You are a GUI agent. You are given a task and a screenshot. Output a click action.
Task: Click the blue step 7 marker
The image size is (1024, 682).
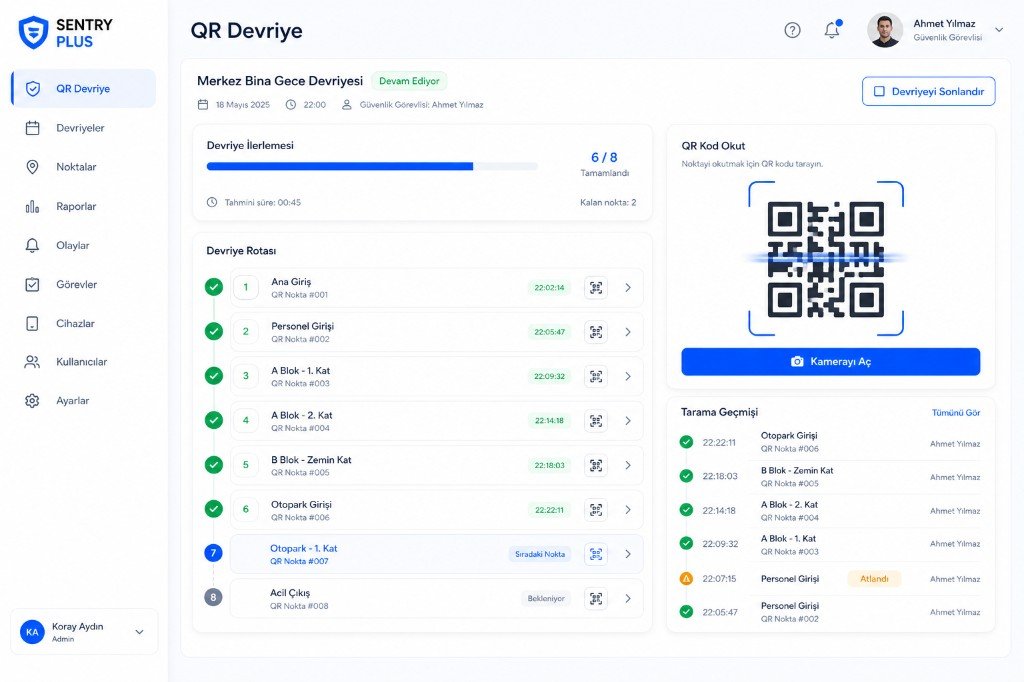point(214,553)
